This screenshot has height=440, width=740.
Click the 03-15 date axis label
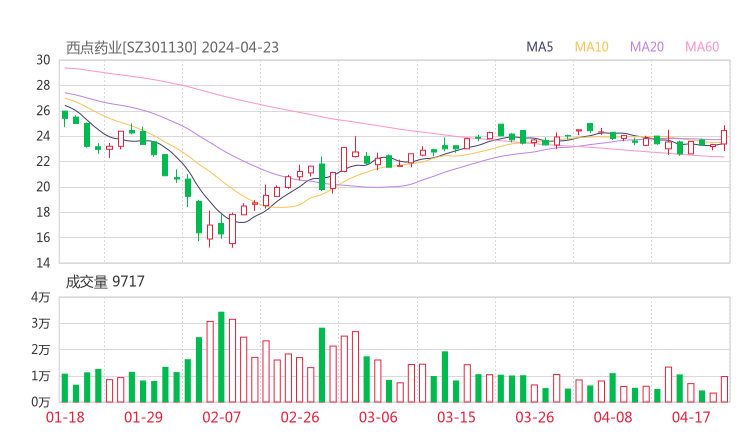pos(456,417)
